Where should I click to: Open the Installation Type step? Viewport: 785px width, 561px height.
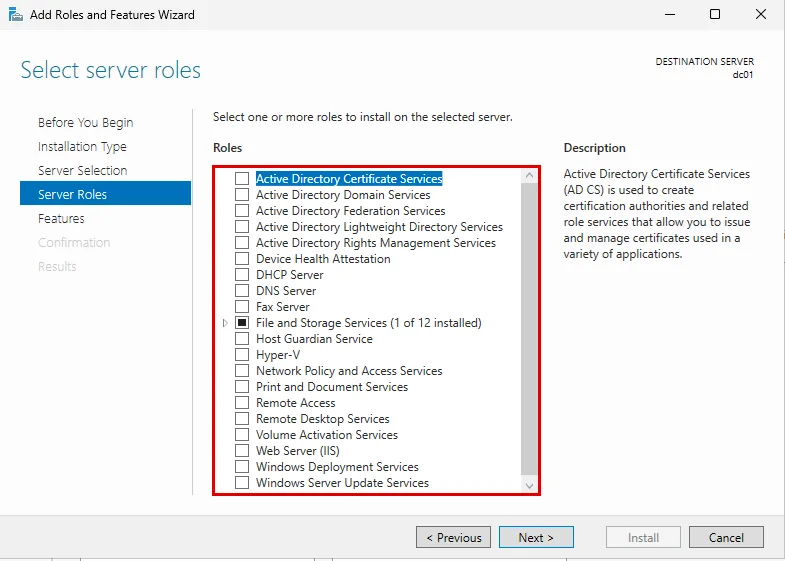tap(82, 147)
